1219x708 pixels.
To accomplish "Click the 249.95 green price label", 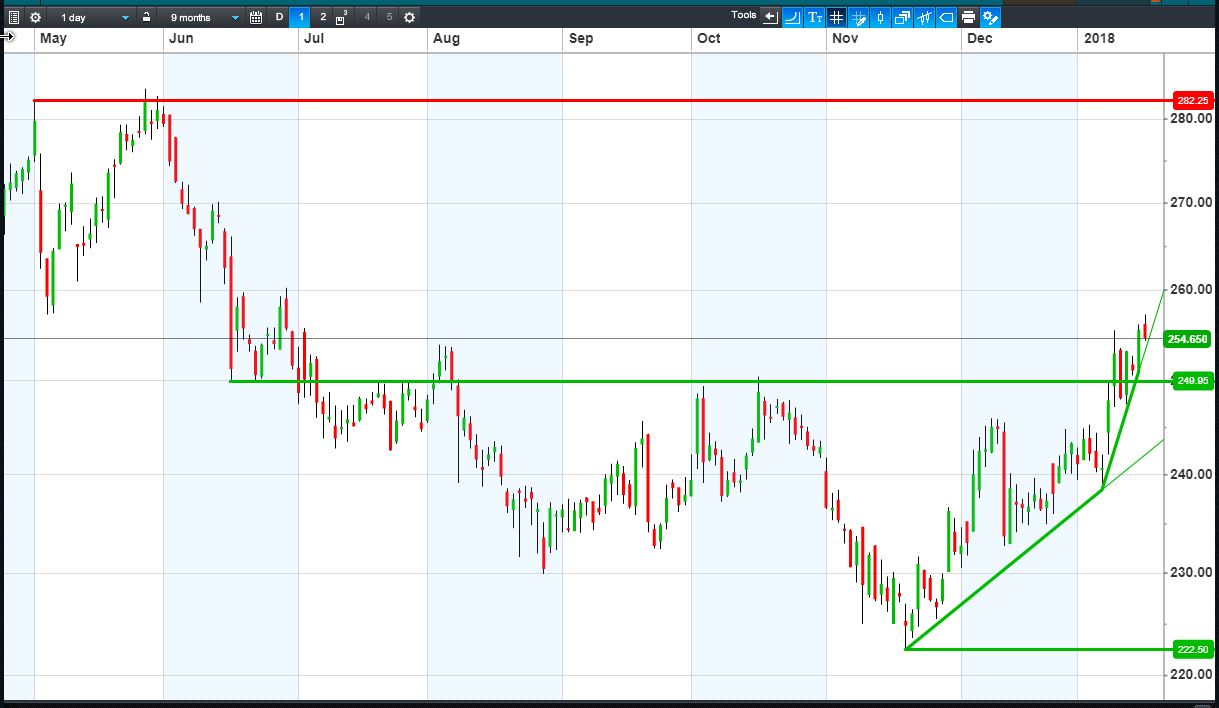I will click(1192, 381).
